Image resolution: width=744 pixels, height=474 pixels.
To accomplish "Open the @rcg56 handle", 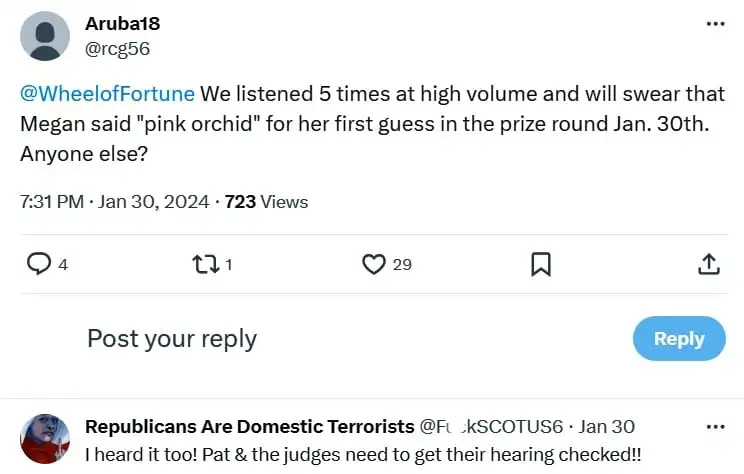I will coord(118,49).
